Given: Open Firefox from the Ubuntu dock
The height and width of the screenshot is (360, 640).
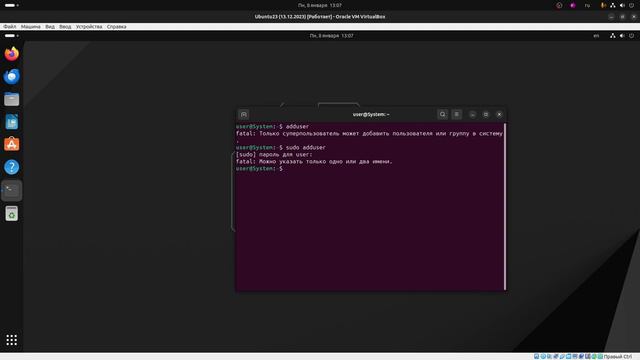Looking at the screenshot, I should pos(11,53).
